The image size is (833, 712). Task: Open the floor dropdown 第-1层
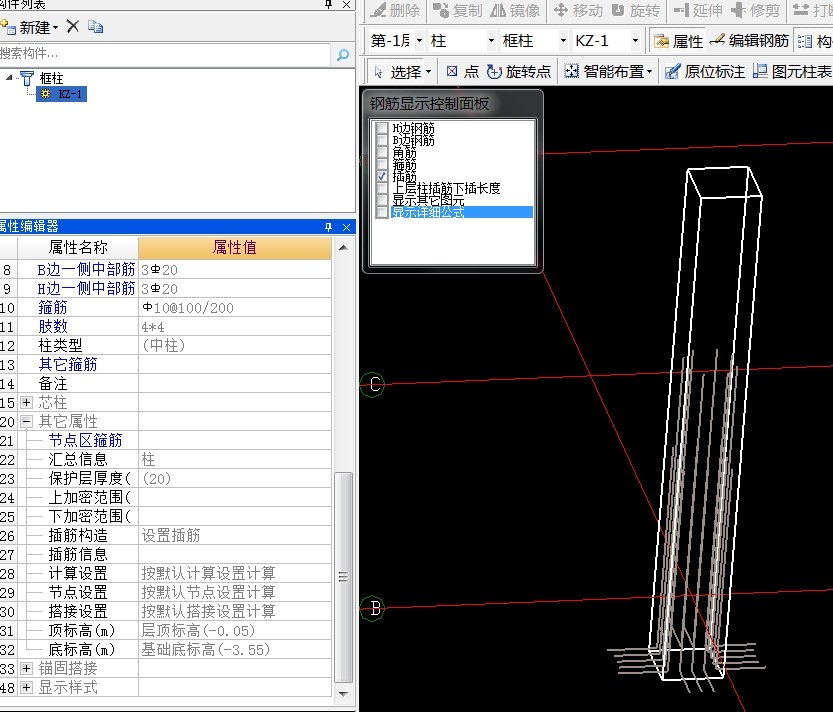(x=419, y=40)
